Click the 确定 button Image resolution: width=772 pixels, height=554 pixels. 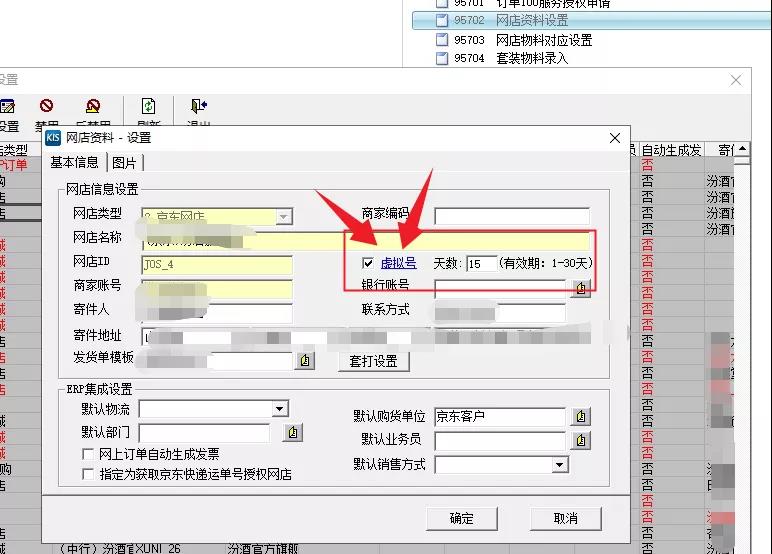click(x=461, y=518)
